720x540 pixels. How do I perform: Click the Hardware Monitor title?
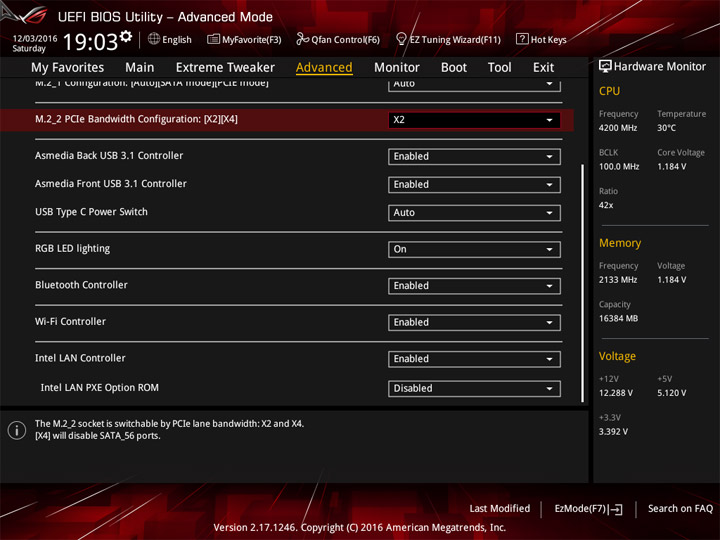pos(659,67)
